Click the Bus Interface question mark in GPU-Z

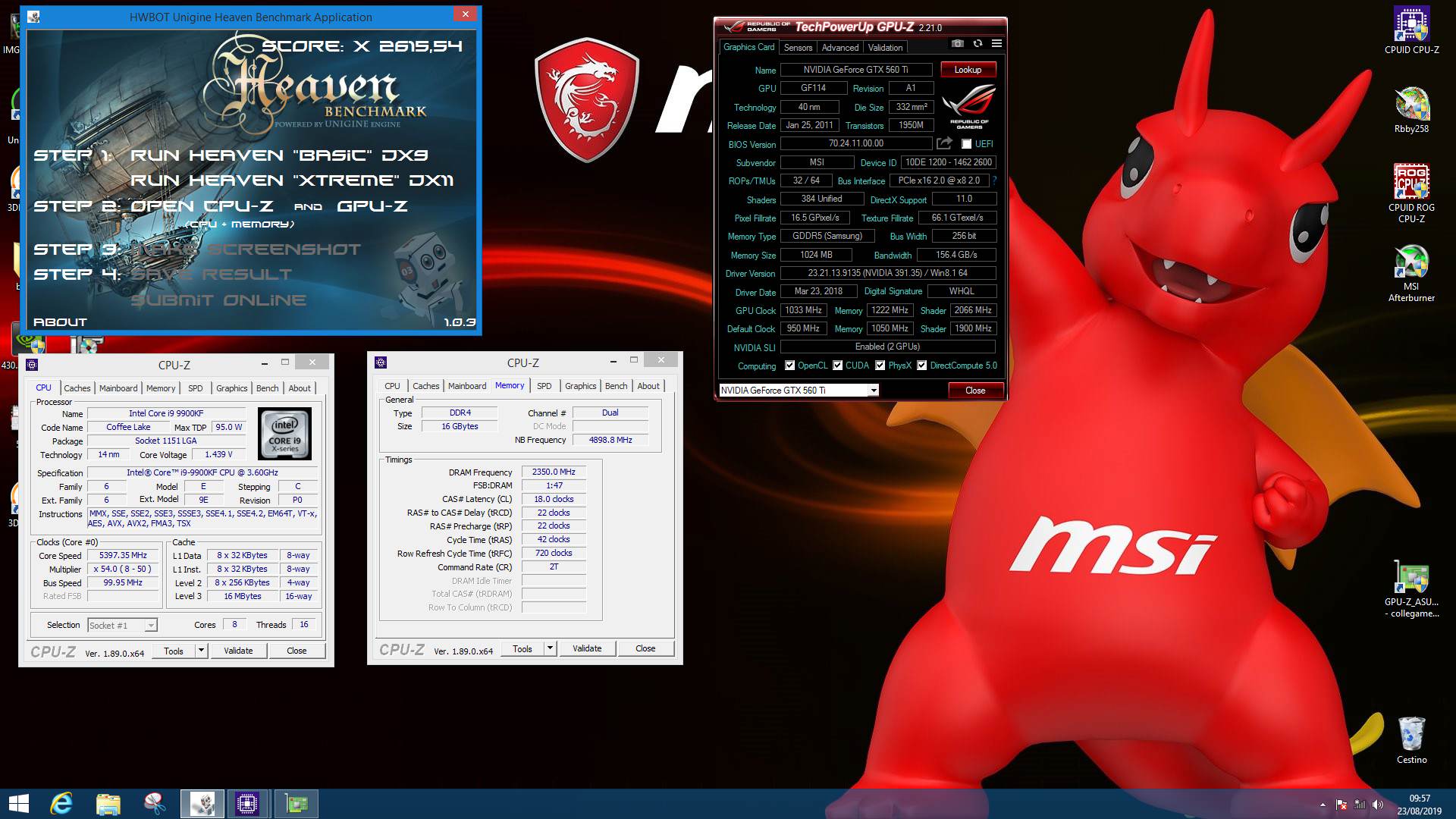pos(994,180)
